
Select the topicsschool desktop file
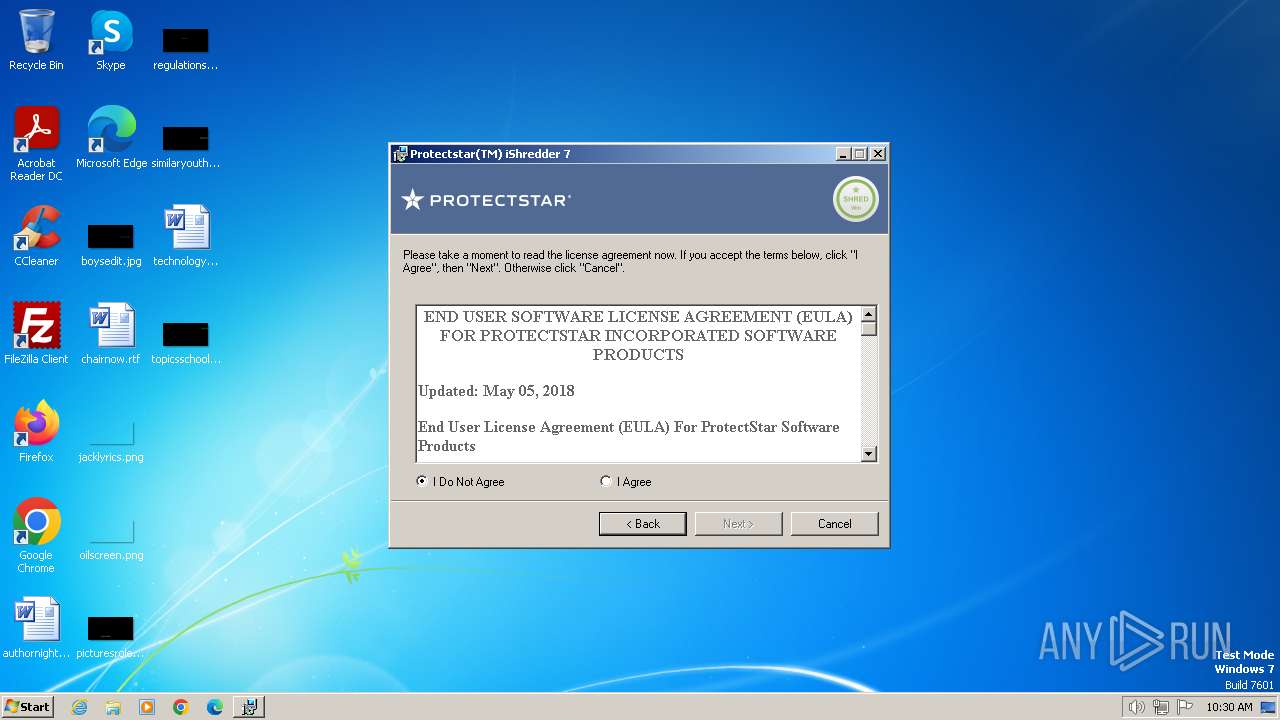click(186, 342)
